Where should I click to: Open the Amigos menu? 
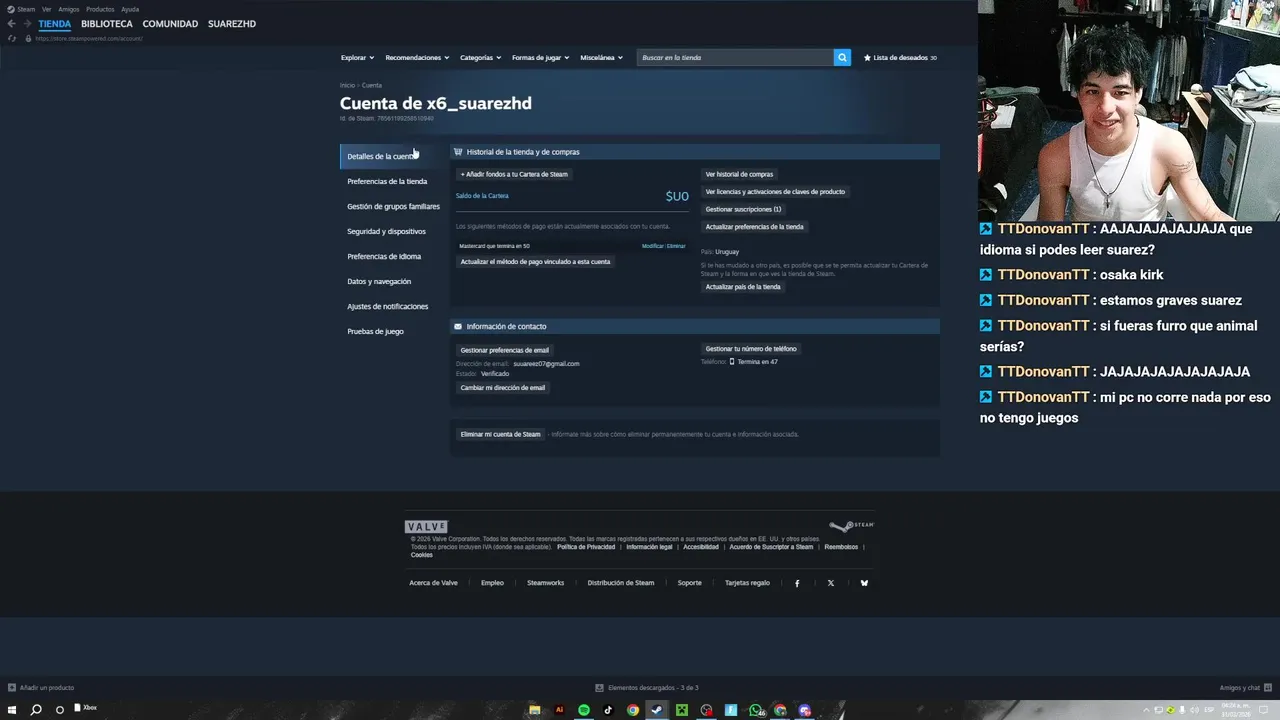coord(69,9)
